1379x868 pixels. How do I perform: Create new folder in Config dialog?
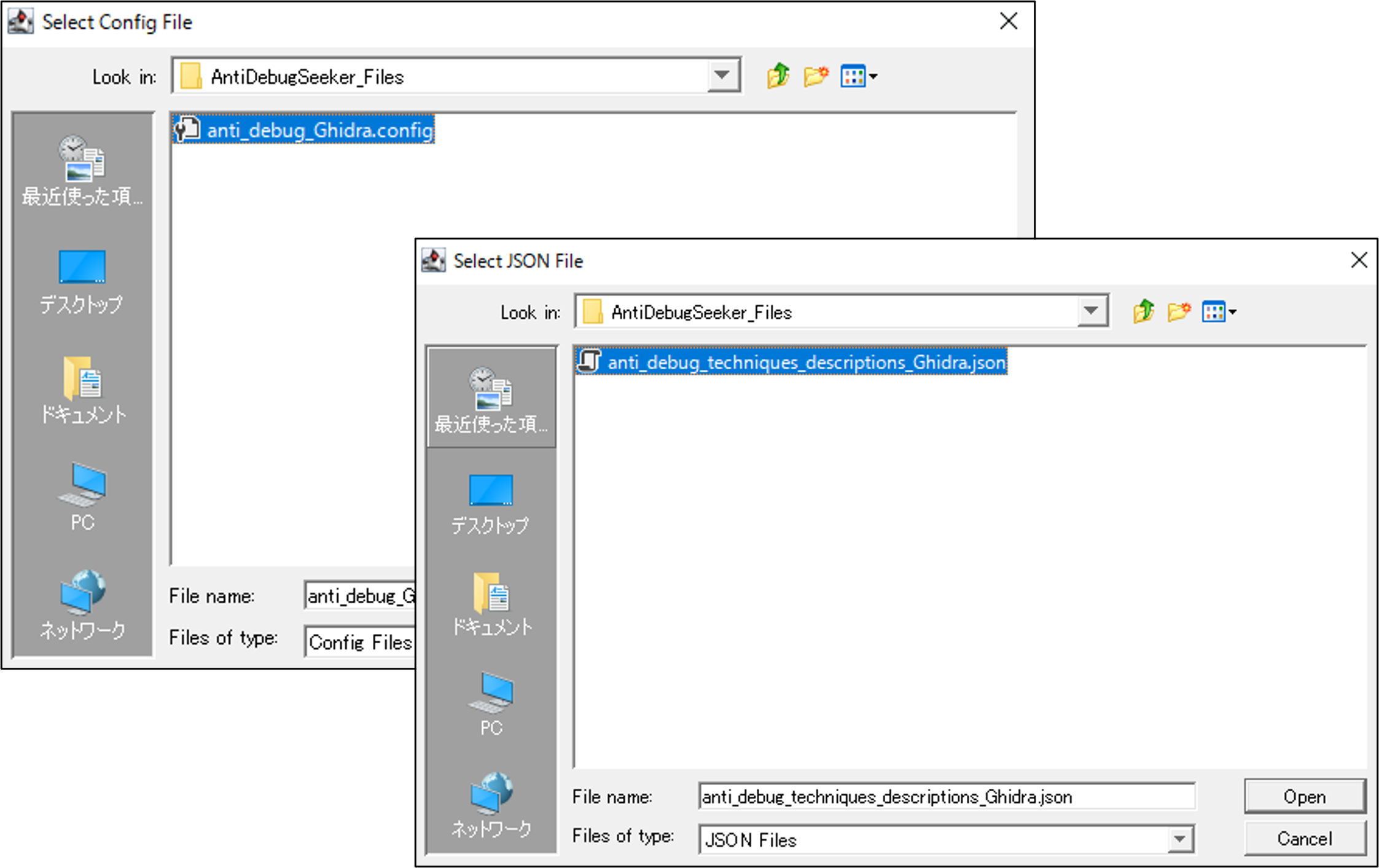[x=815, y=76]
